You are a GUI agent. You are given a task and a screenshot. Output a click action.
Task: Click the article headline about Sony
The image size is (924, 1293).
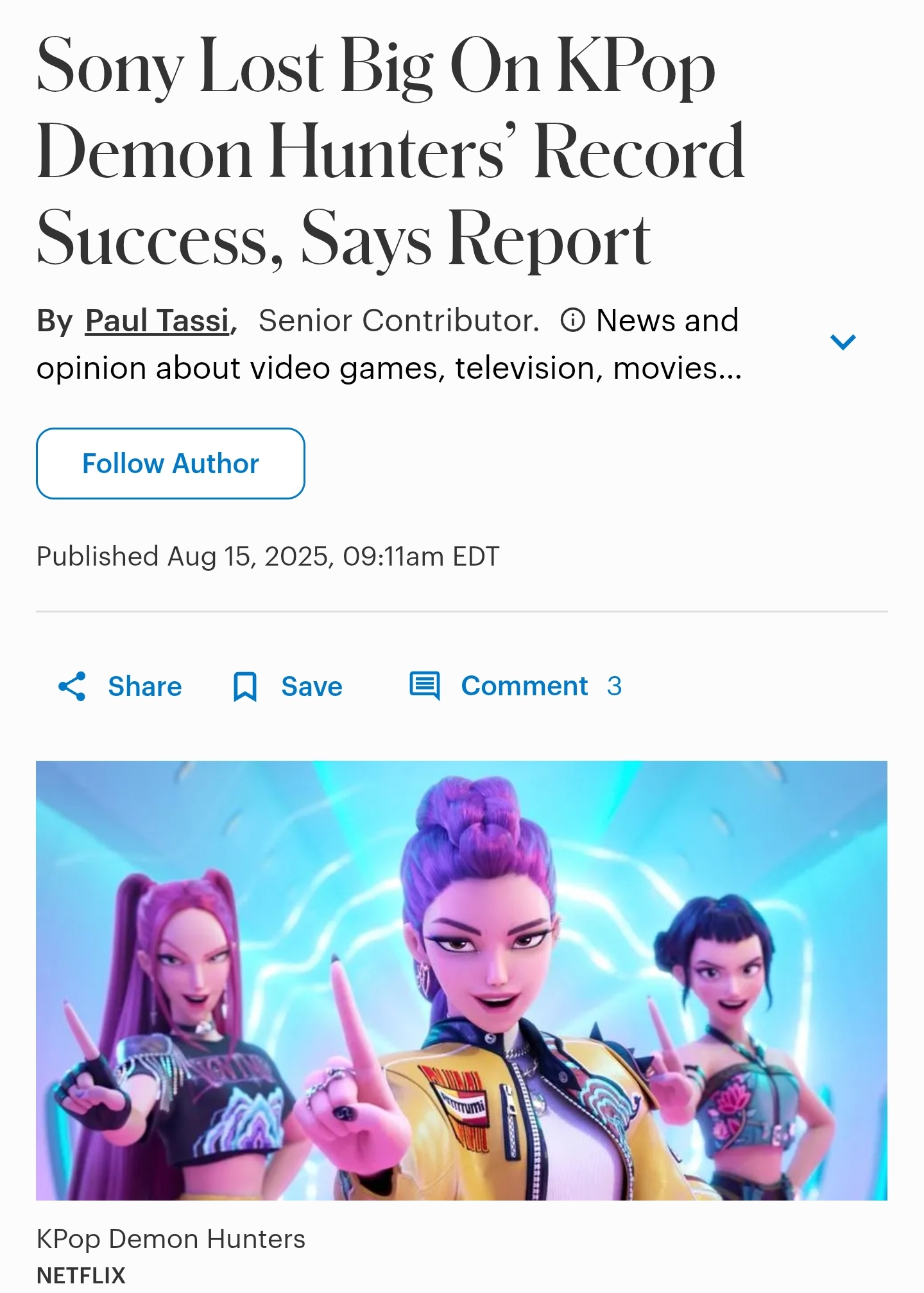coord(390,152)
